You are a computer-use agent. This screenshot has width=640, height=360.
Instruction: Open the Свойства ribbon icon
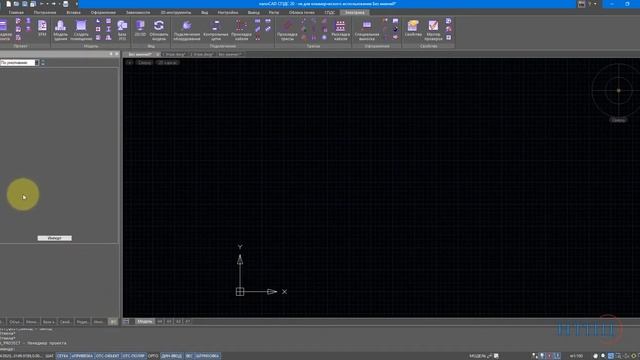[x=413, y=29]
